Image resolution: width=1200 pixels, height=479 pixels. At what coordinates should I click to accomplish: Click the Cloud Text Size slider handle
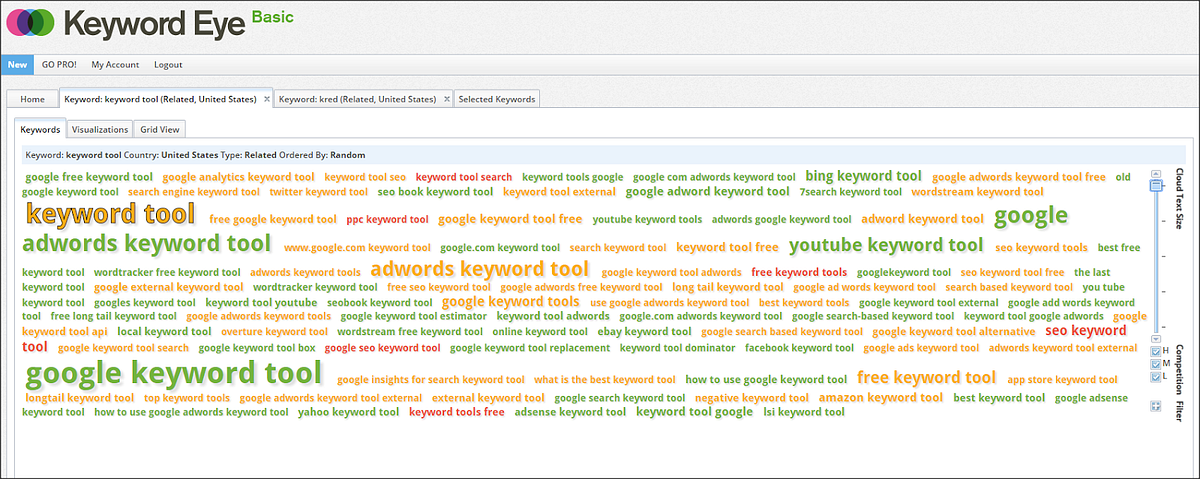pyautogui.click(x=1155, y=185)
